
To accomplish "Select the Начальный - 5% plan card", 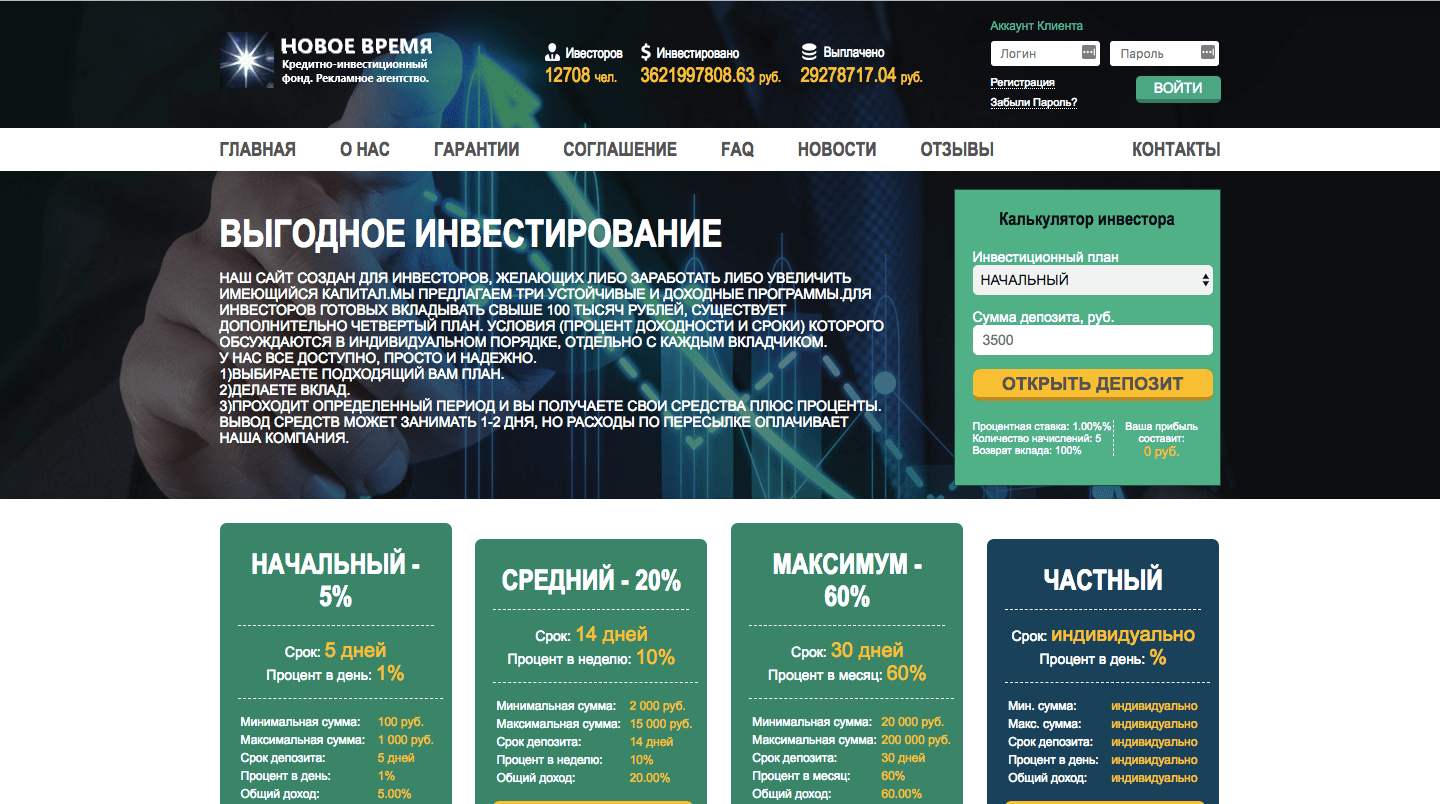I will click(335, 580).
